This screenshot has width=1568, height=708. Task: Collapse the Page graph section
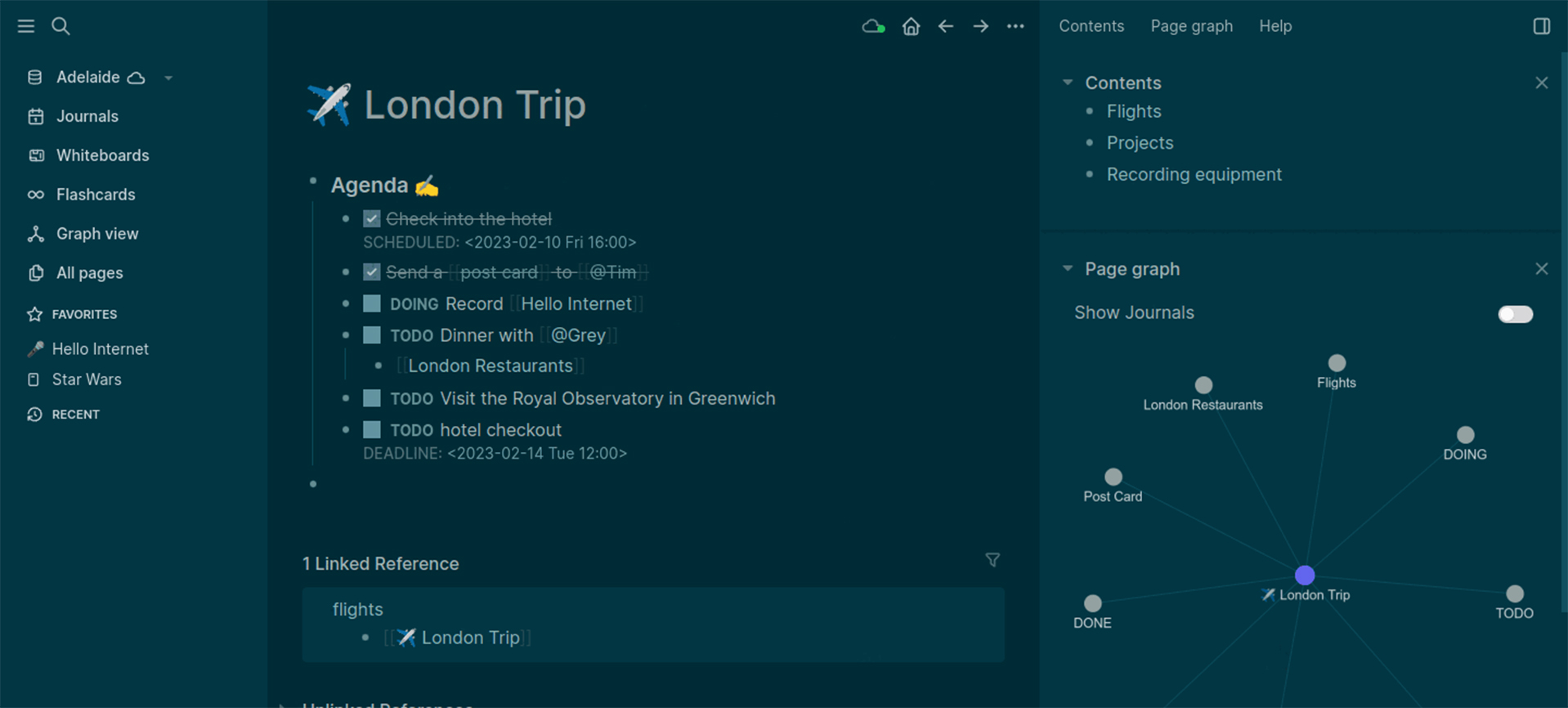1068,269
